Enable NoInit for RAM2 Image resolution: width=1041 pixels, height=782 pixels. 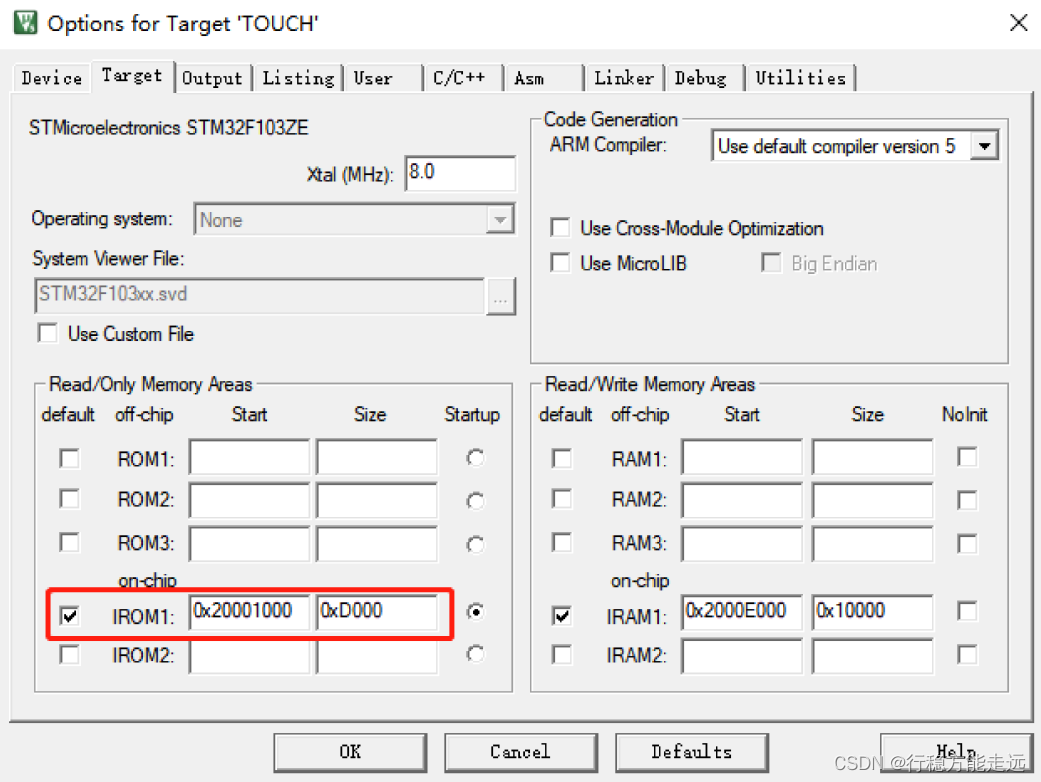pyautogui.click(x=967, y=499)
